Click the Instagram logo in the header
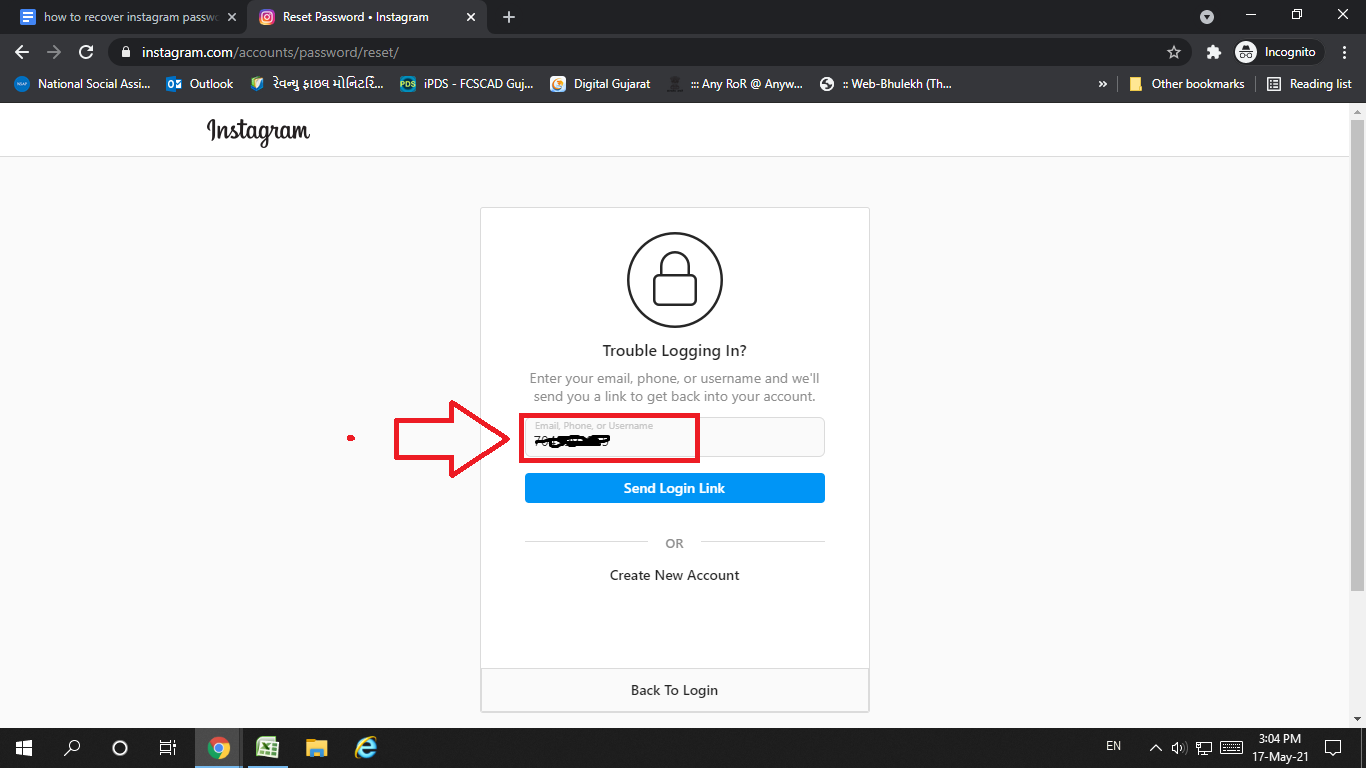 (258, 131)
